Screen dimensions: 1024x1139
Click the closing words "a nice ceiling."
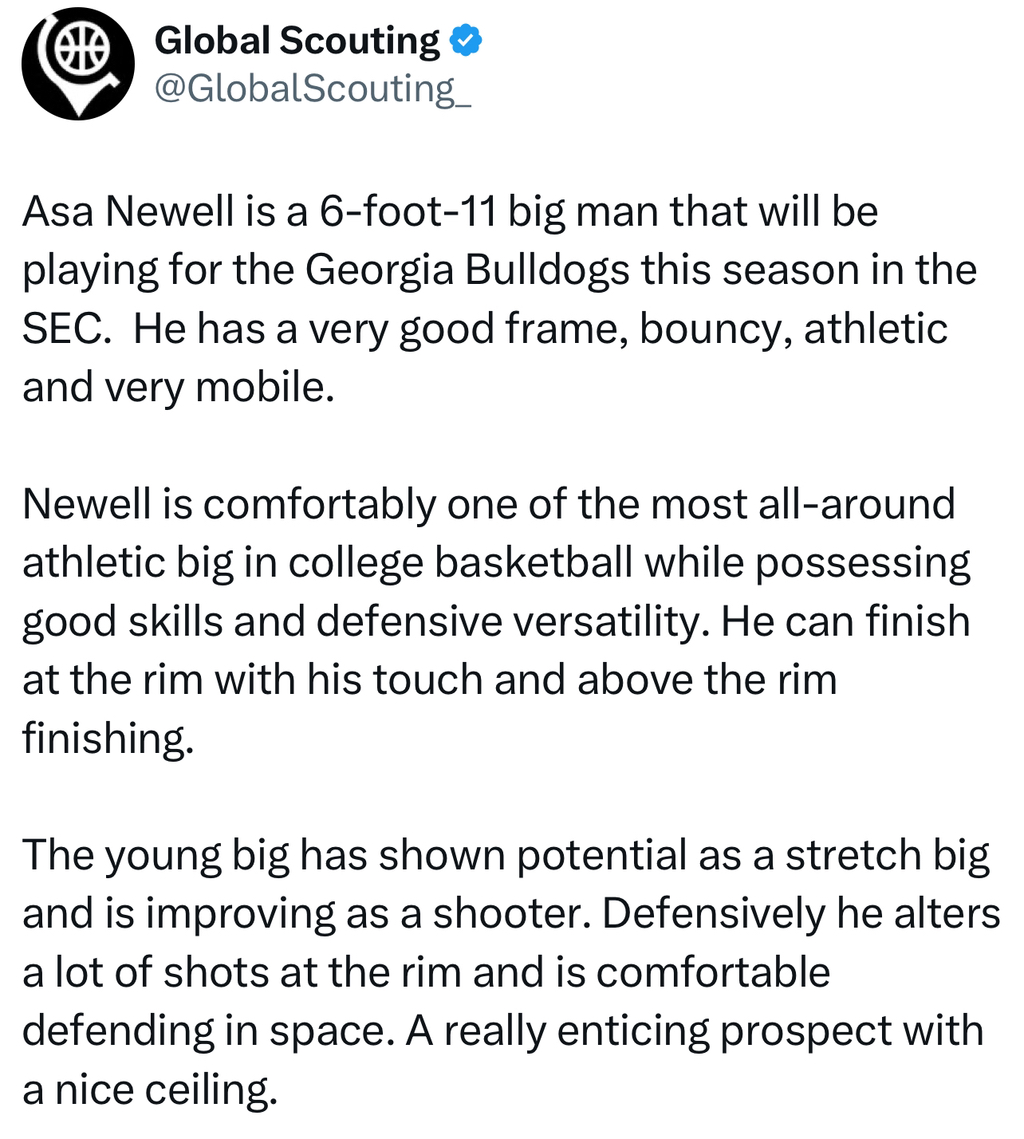coord(149,1088)
